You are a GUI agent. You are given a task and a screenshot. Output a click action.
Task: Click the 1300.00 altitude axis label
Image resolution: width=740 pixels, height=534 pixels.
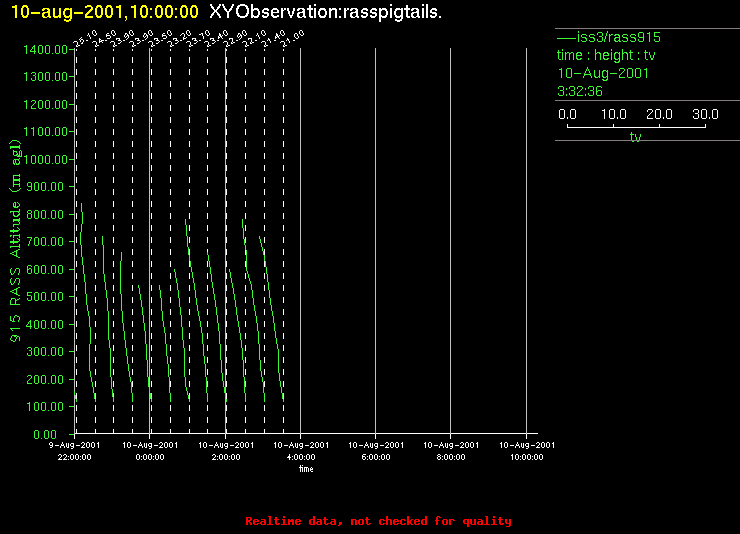(x=45, y=76)
